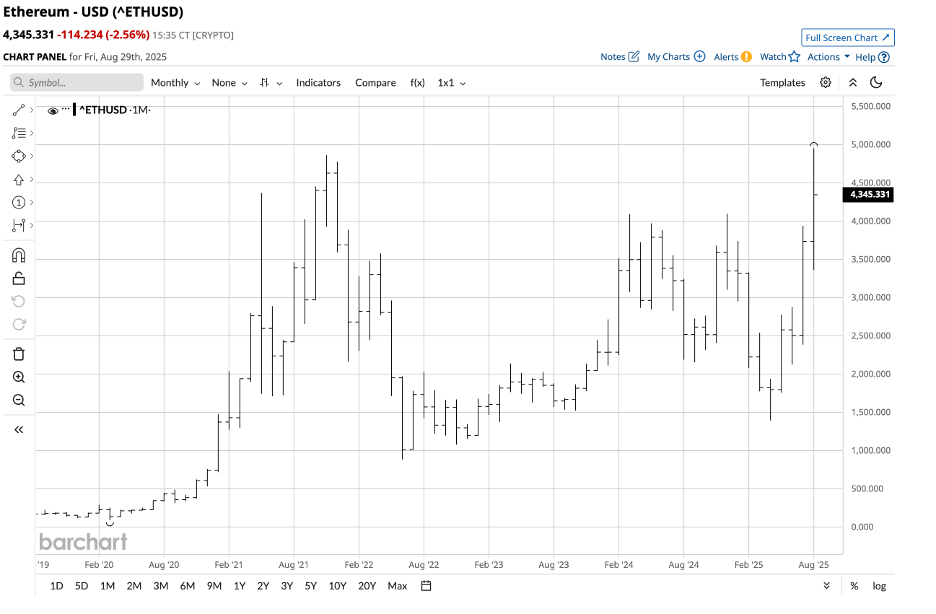
Task: Open the bar type dropdown
Action: click(x=271, y=83)
